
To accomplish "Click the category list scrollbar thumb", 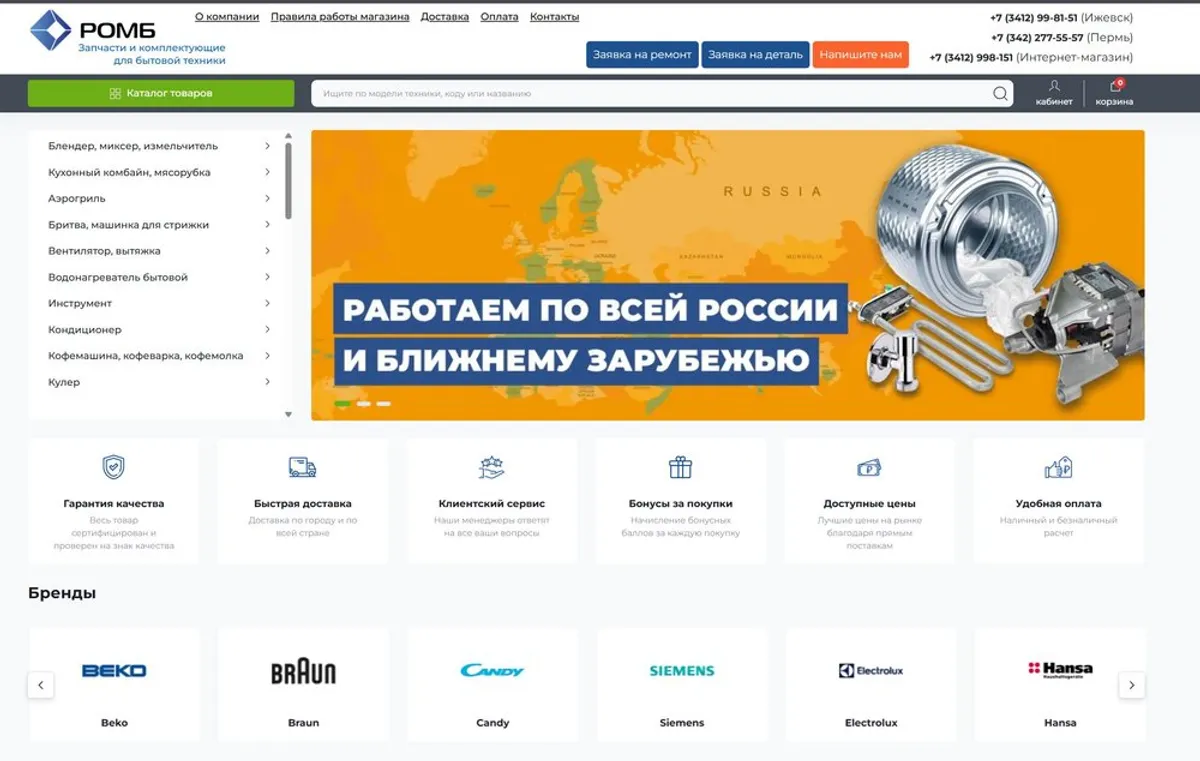I will [289, 180].
